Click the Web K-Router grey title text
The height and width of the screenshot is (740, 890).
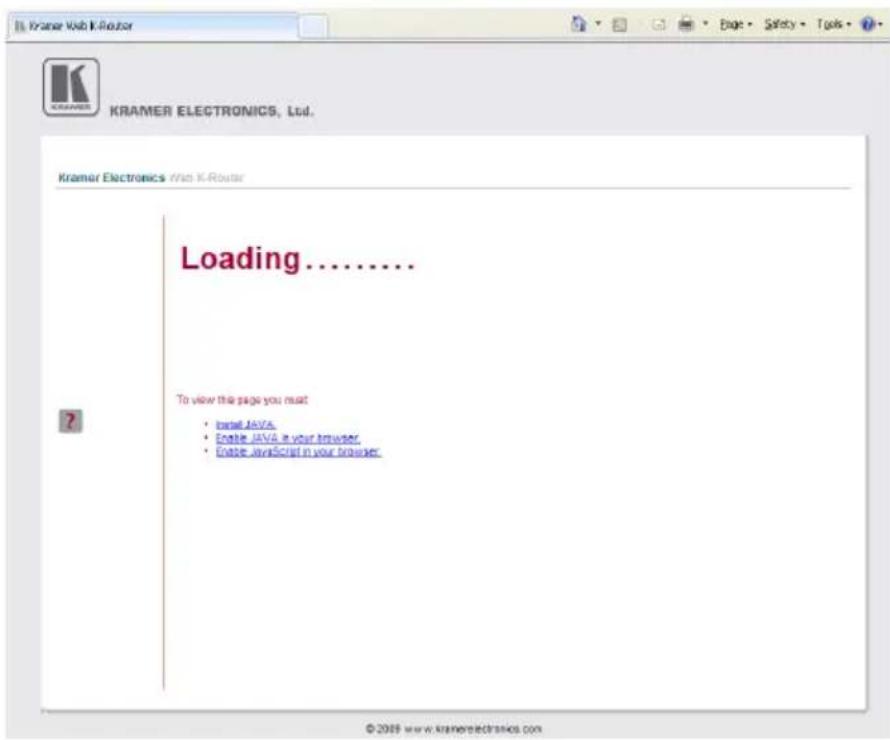207,178
